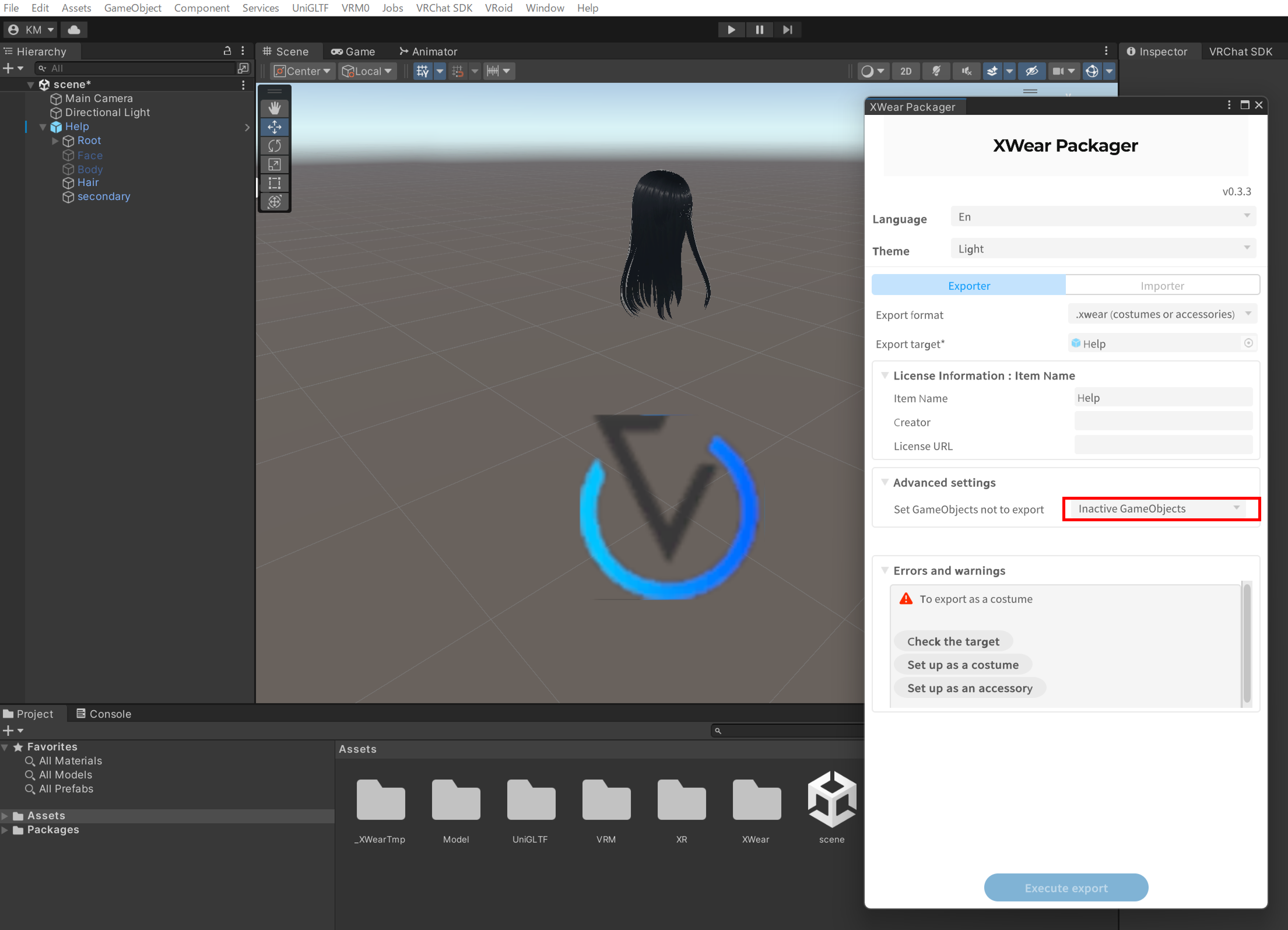Toggle grid snapping icon
The width and height of the screenshot is (1288, 930).
coord(458,71)
